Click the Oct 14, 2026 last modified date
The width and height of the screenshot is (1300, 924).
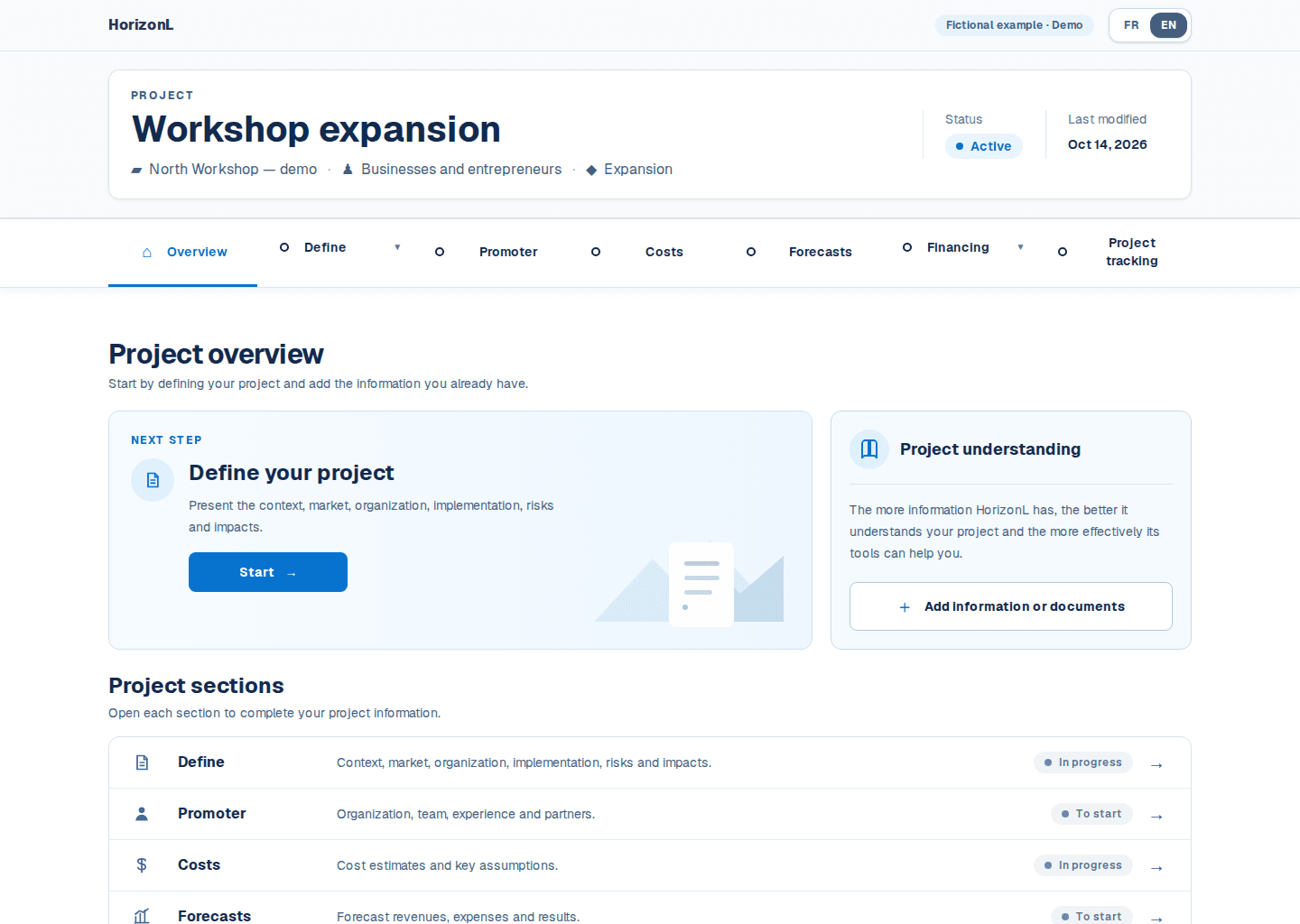[x=1108, y=144]
